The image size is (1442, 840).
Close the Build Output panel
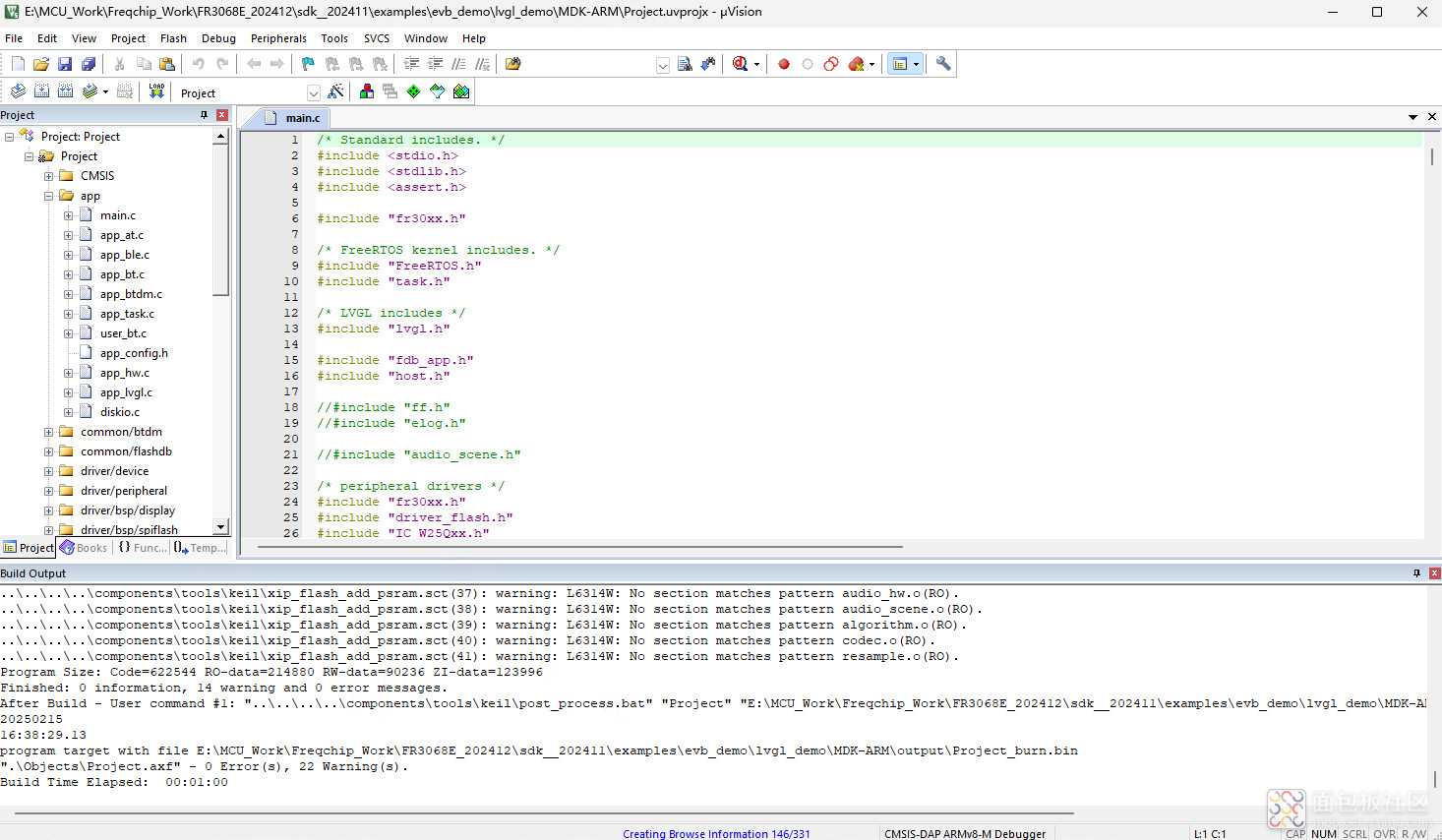tap(1434, 572)
